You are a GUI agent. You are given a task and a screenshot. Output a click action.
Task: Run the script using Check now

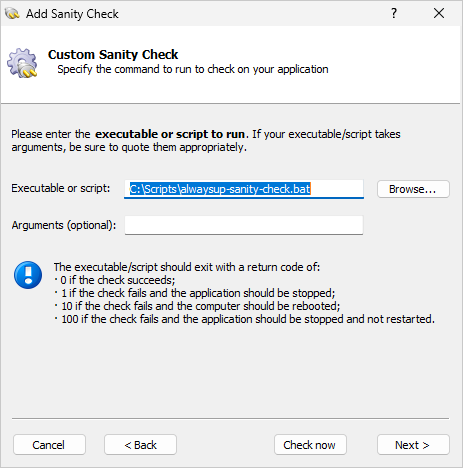coord(310,445)
